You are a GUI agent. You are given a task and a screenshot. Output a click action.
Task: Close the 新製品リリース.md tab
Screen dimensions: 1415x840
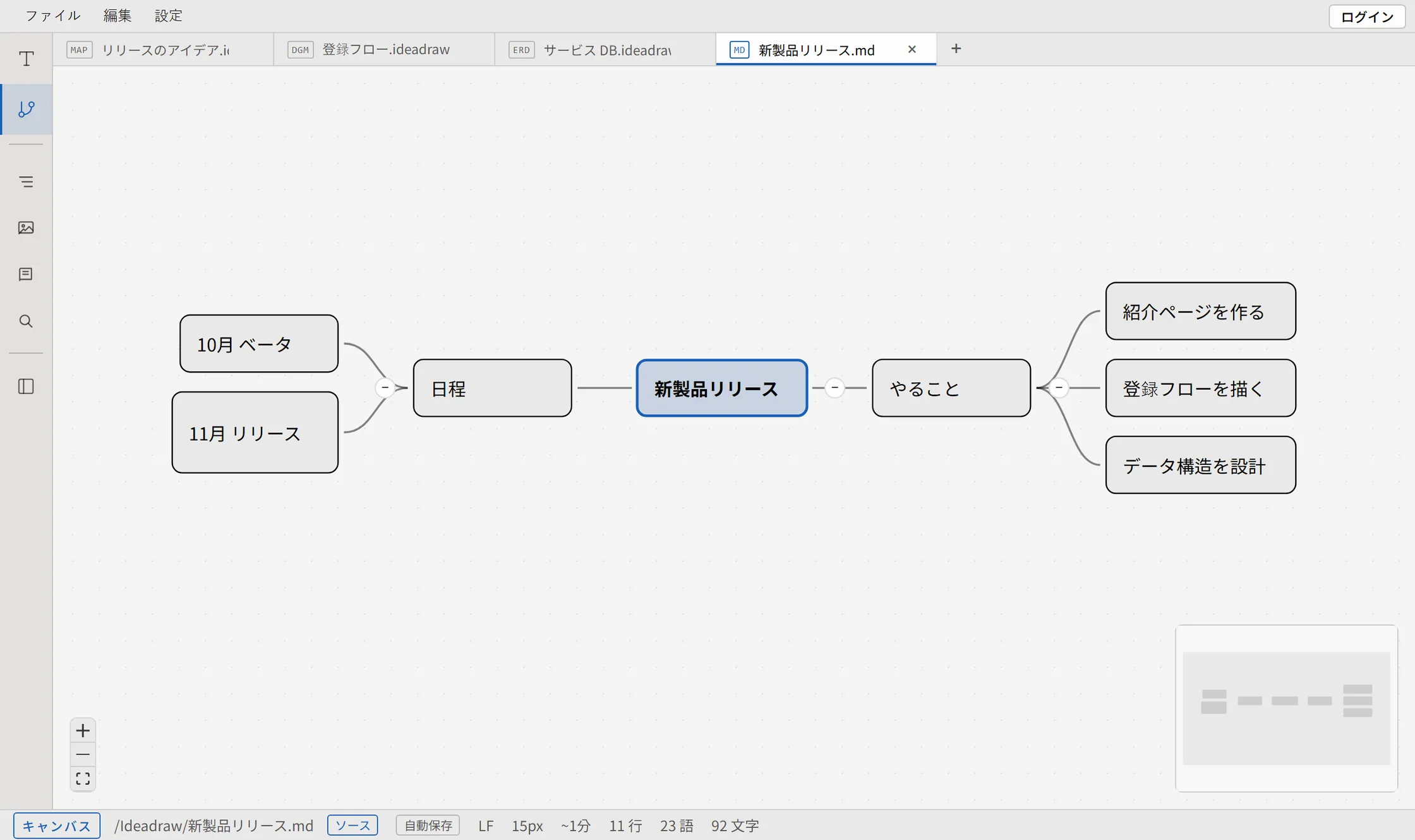click(912, 49)
